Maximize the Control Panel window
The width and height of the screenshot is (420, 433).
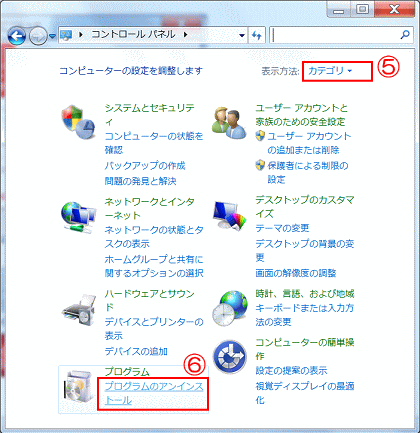pos(363,9)
